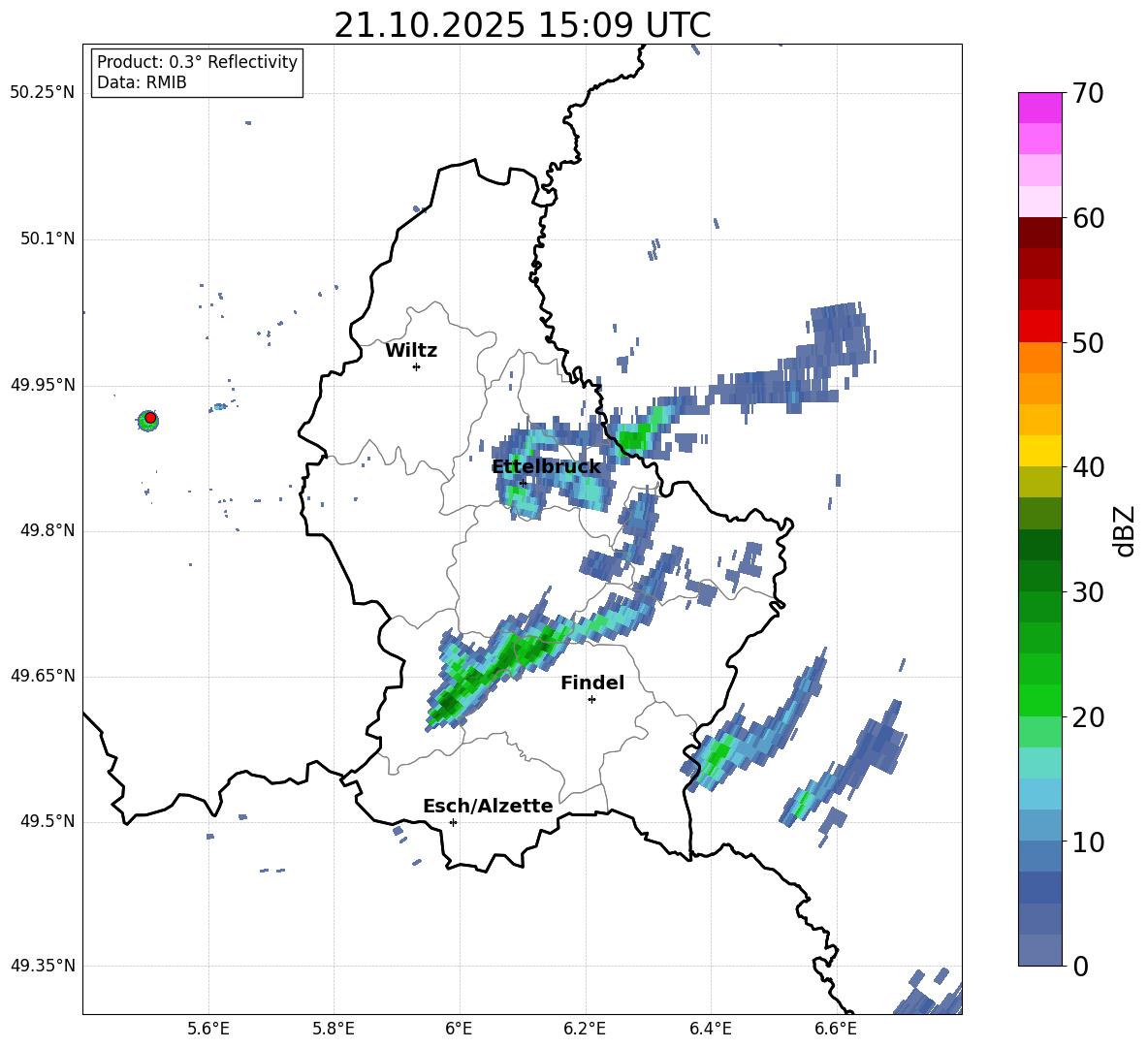Screen dimensions: 1148x1048
Task: Click the 6.6°E longitude label
Action: click(836, 1029)
